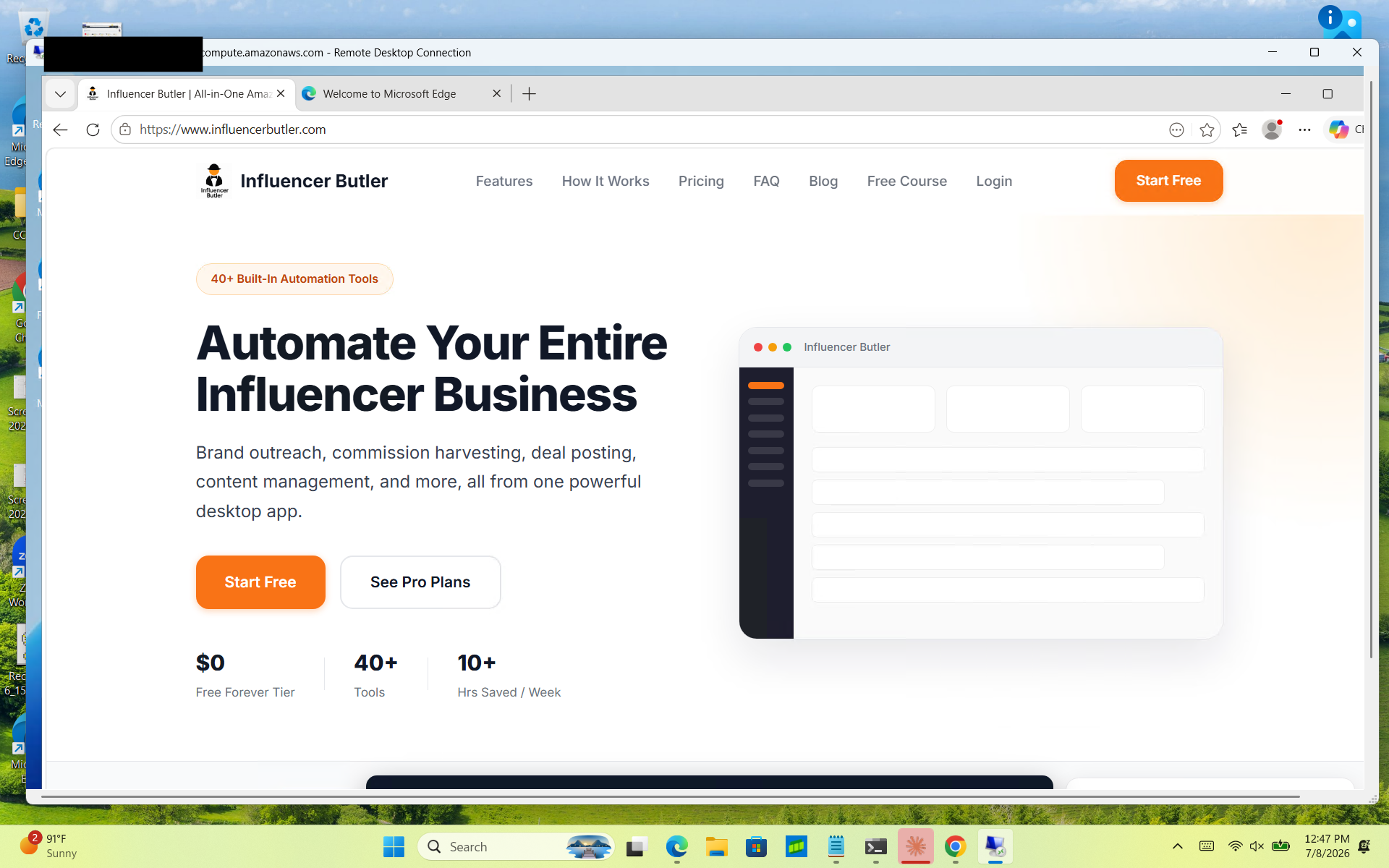Open the Windows Start menu
Image resolution: width=1389 pixels, height=868 pixels.
394,846
